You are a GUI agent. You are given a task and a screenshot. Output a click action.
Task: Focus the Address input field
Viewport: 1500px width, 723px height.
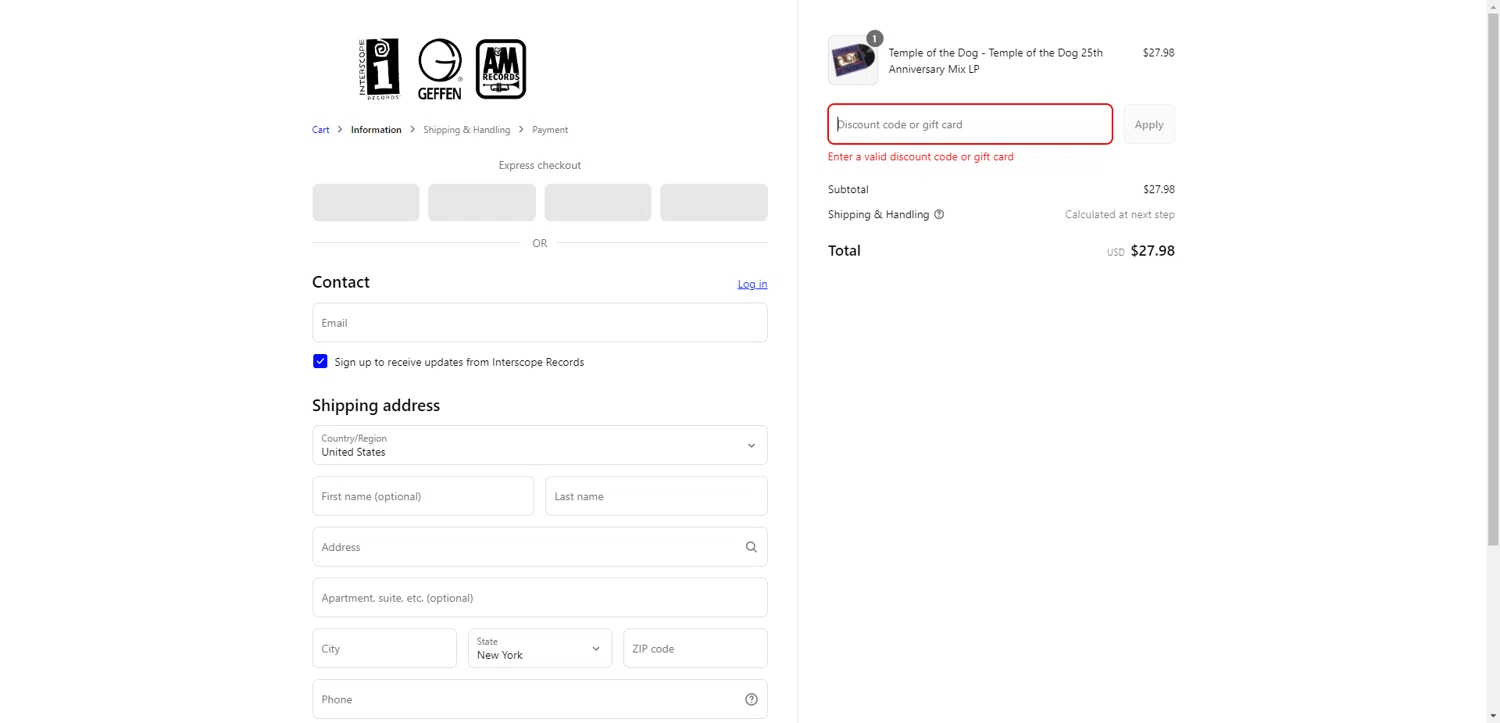[540, 547]
